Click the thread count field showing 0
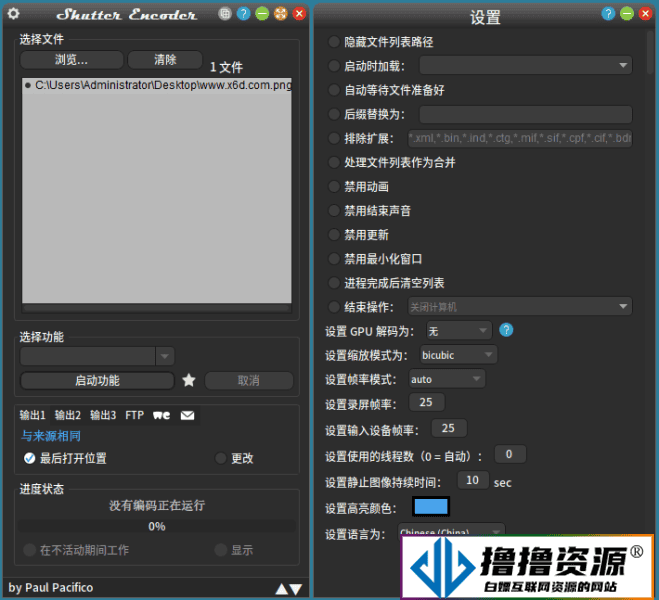Image resolution: width=659 pixels, height=600 pixels. pyautogui.click(x=510, y=454)
